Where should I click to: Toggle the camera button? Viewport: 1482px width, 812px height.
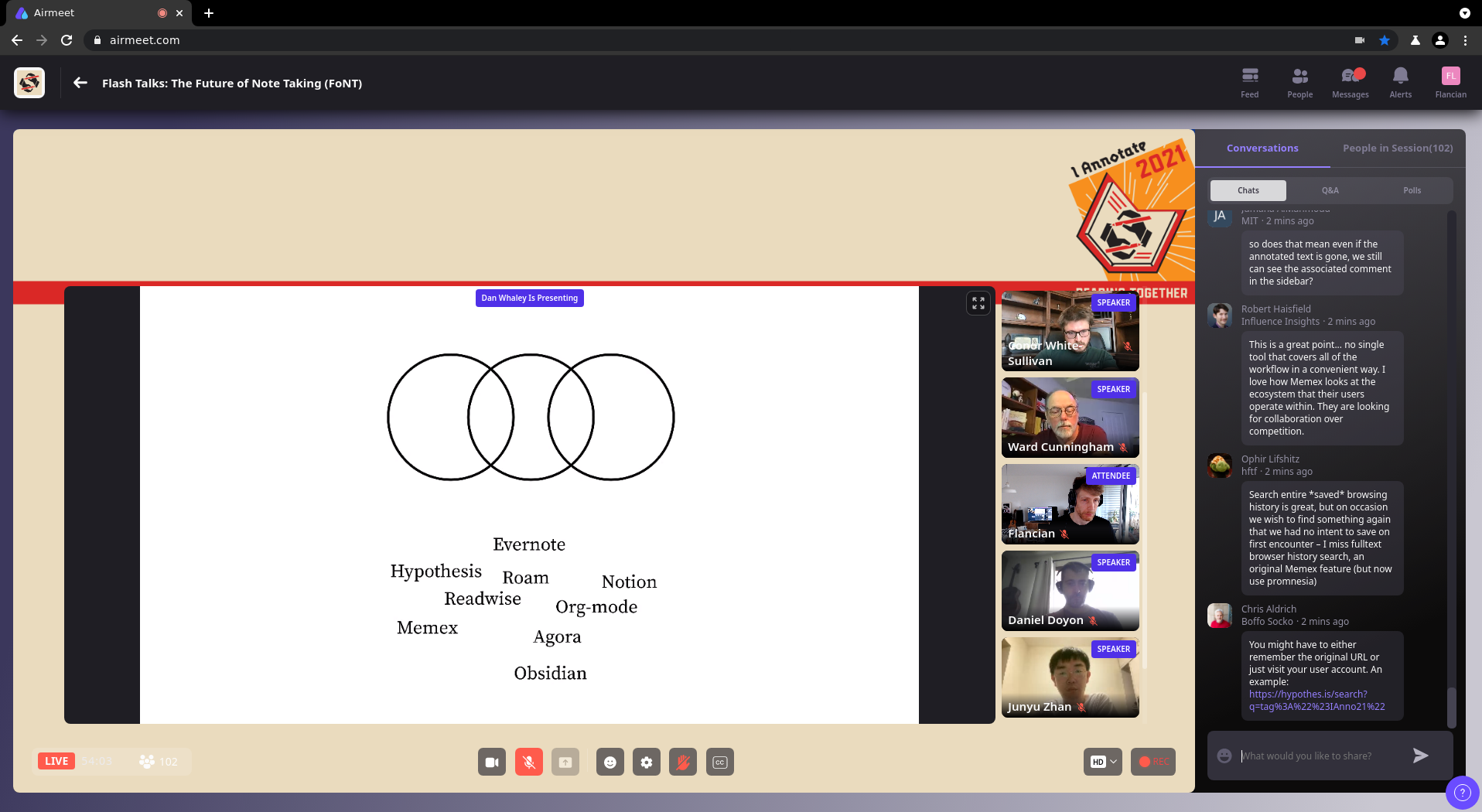492,763
